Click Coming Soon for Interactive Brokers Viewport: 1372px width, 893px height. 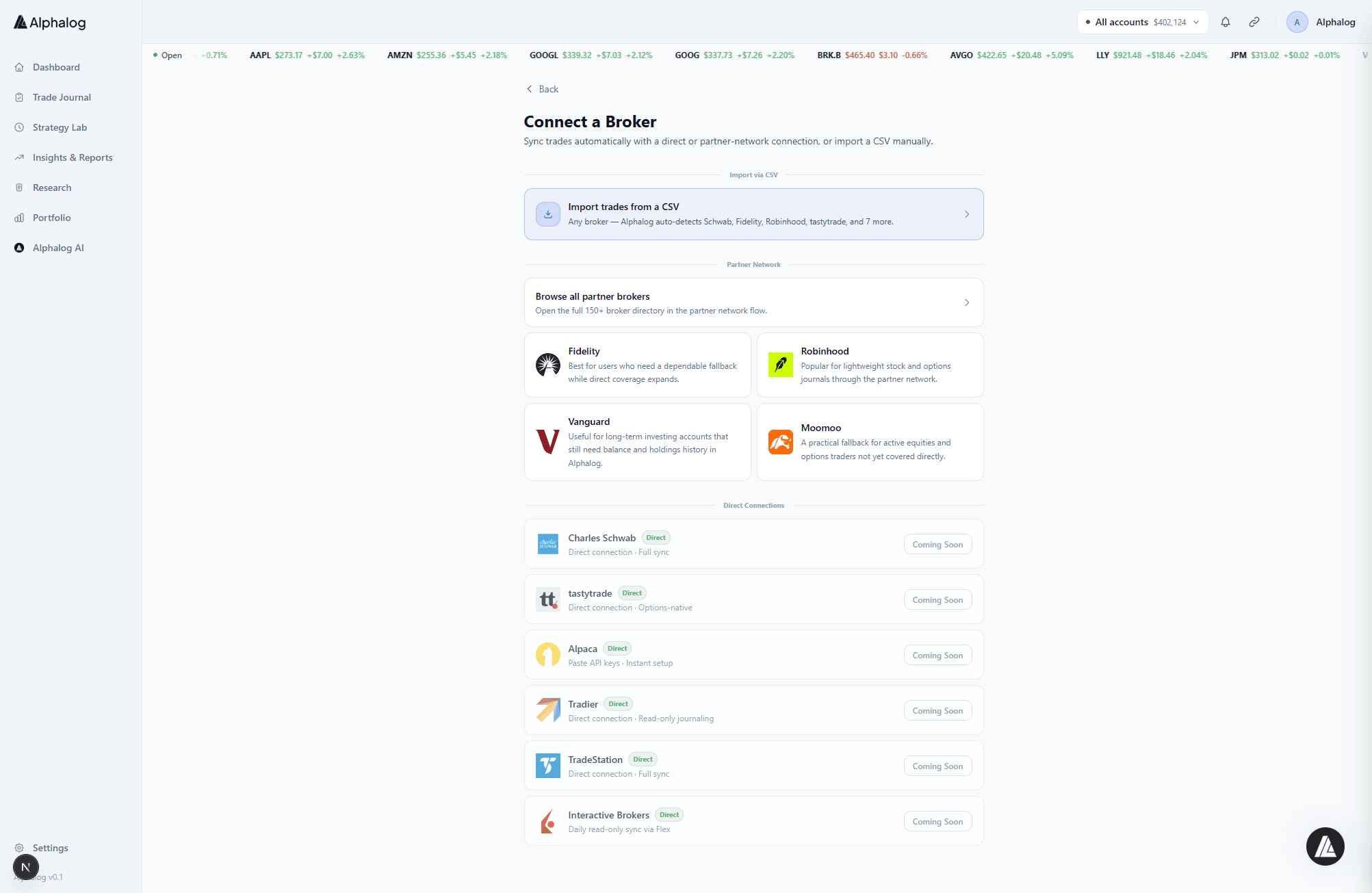click(x=937, y=822)
